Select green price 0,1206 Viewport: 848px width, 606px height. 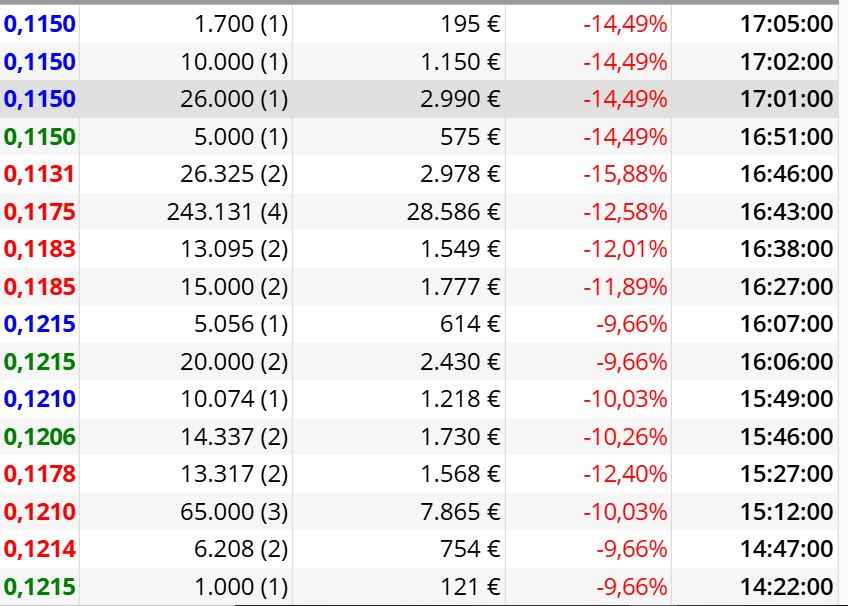tap(39, 437)
